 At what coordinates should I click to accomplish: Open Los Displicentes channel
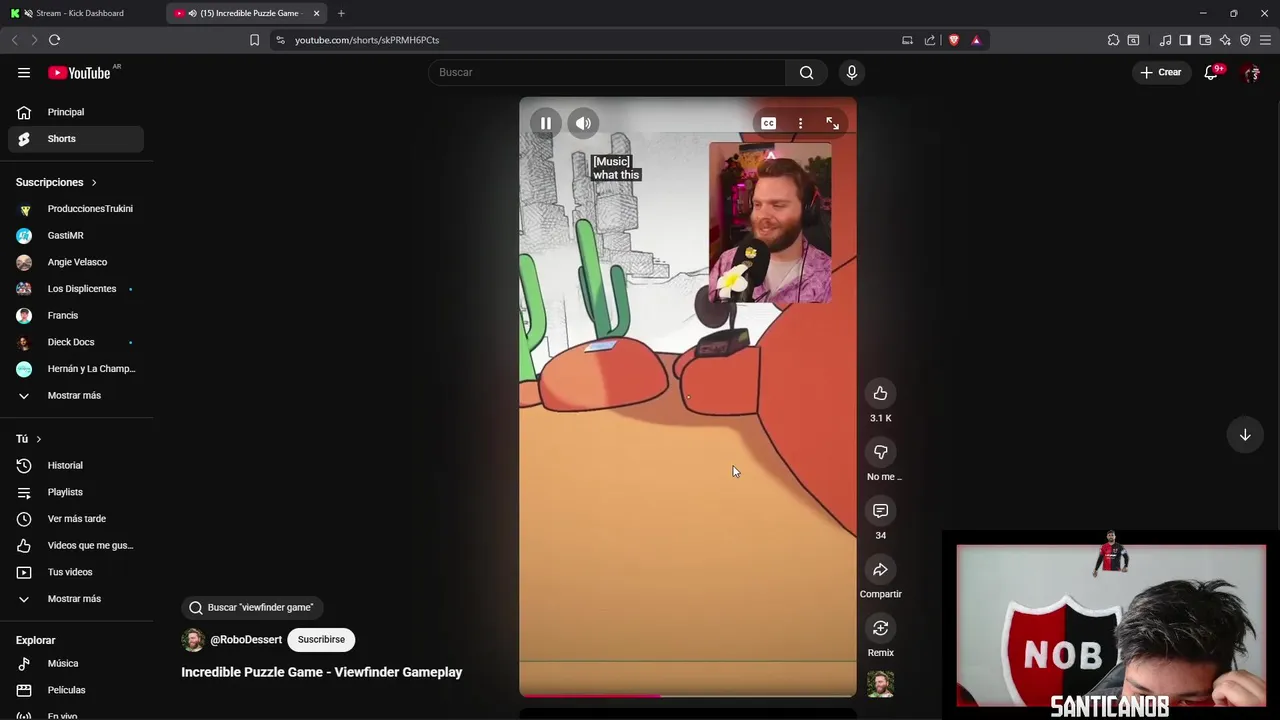click(x=76, y=289)
